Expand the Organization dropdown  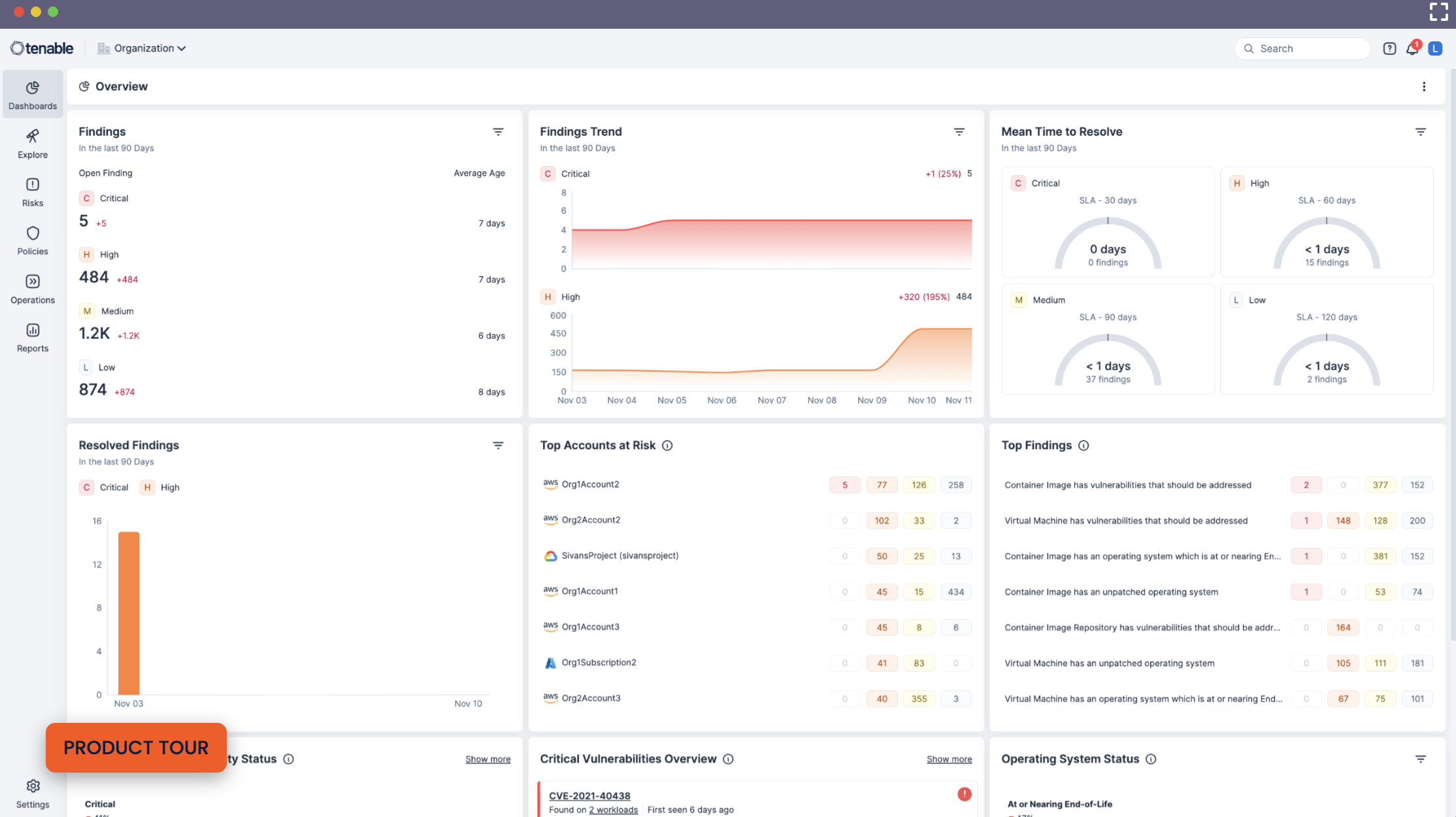[x=142, y=48]
